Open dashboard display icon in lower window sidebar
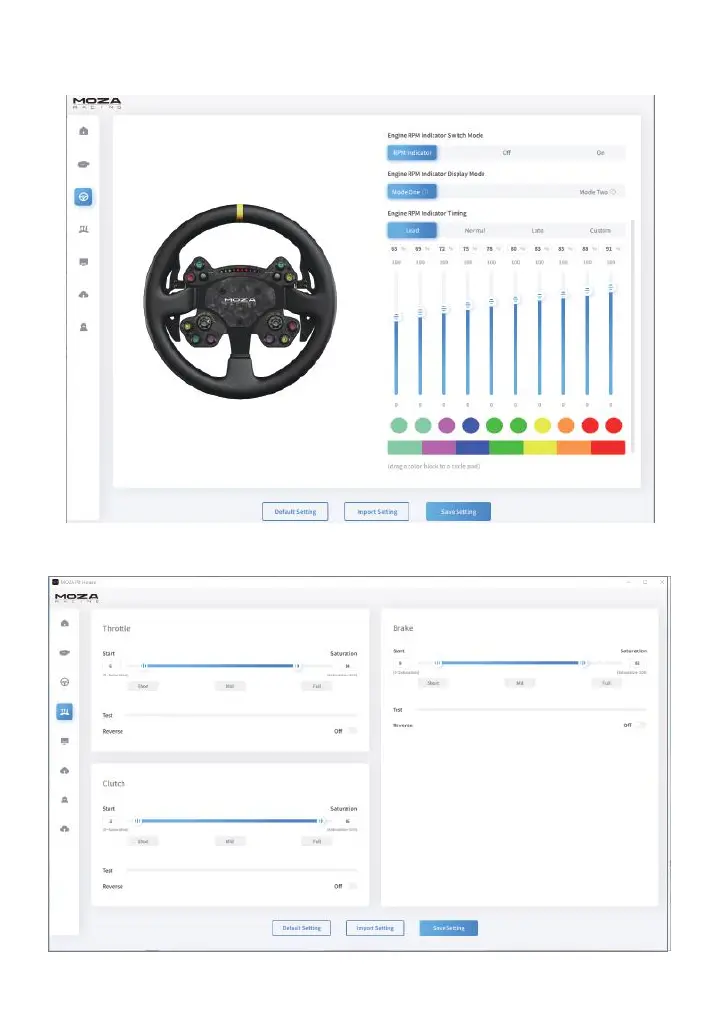This screenshot has height=1021, width=719. coord(64,741)
